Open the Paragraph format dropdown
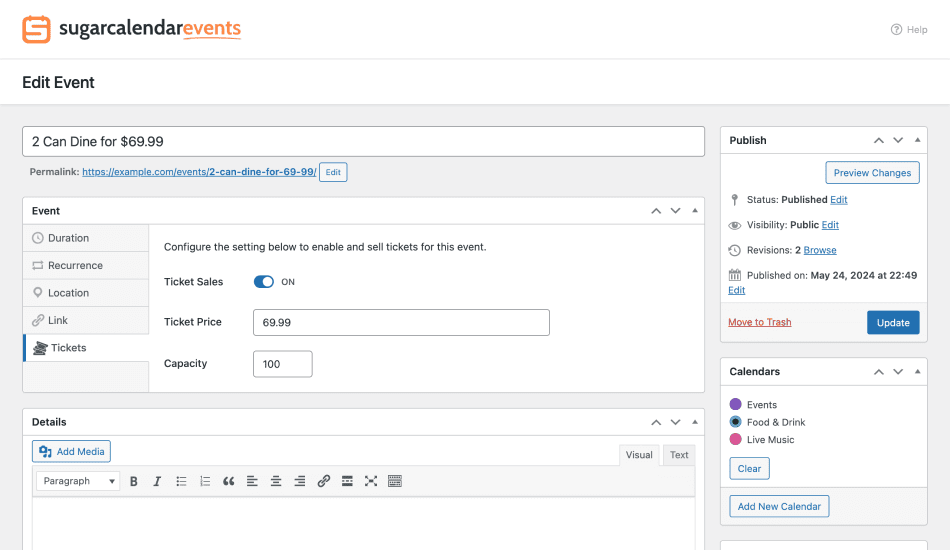Image resolution: width=950 pixels, height=550 pixels. pyautogui.click(x=78, y=481)
